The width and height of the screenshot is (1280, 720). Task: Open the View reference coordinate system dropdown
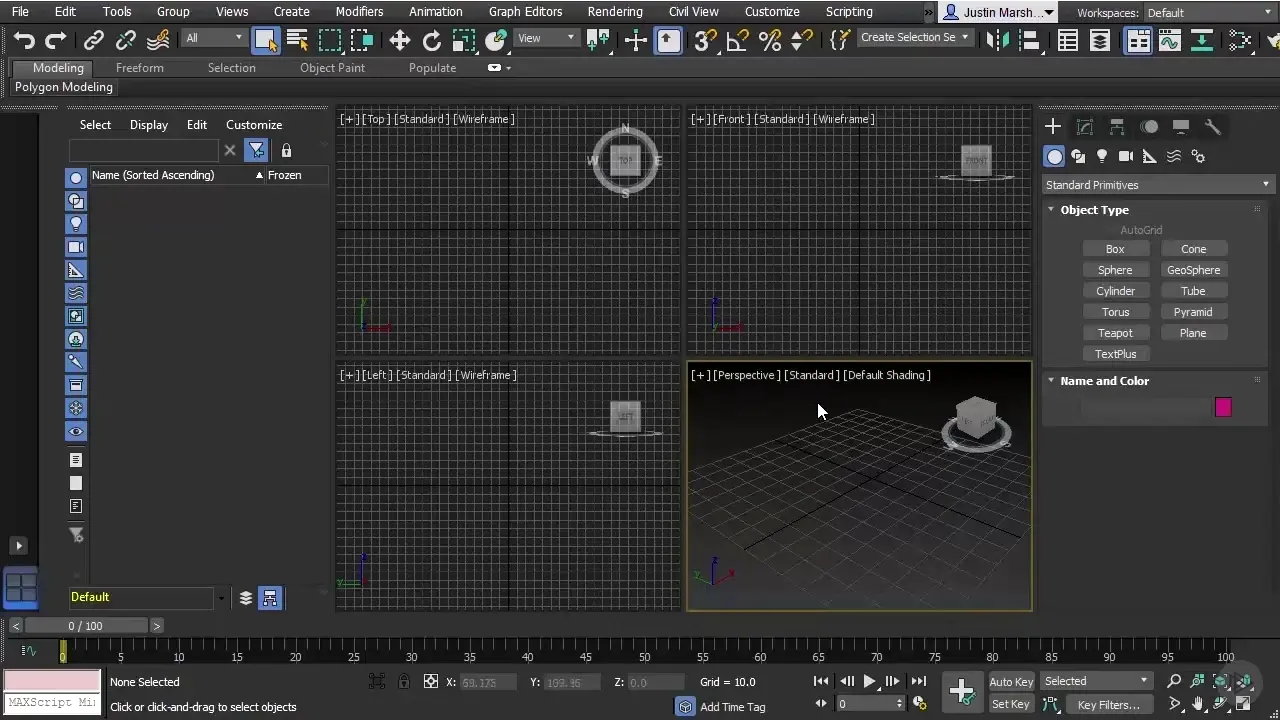click(x=545, y=38)
